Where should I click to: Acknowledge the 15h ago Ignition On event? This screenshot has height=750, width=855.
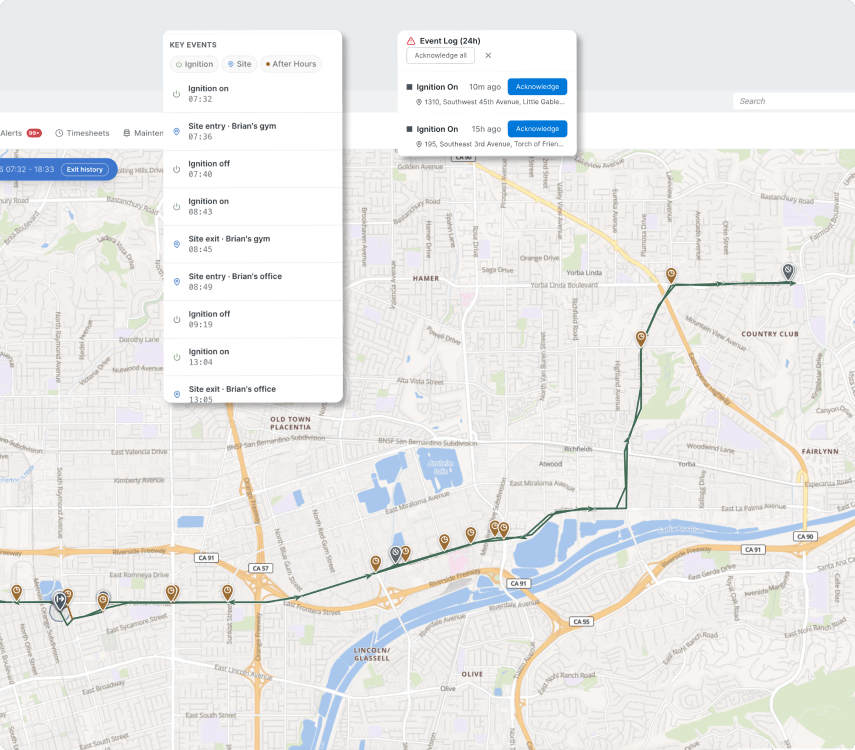(x=537, y=129)
